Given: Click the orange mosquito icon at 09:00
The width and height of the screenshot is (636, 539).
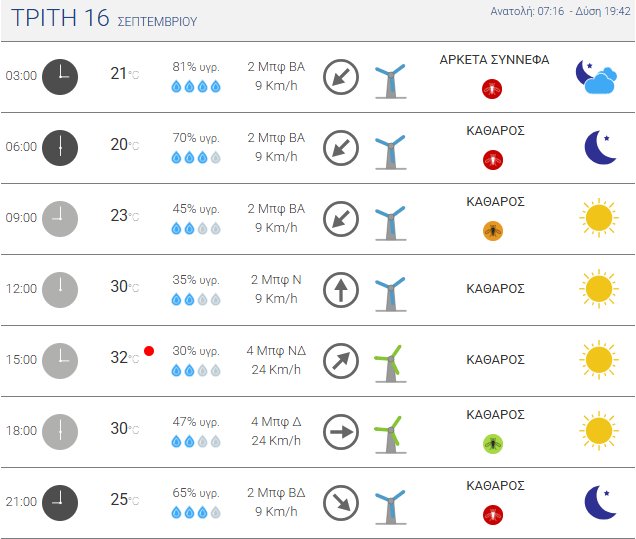Looking at the screenshot, I should [x=493, y=231].
